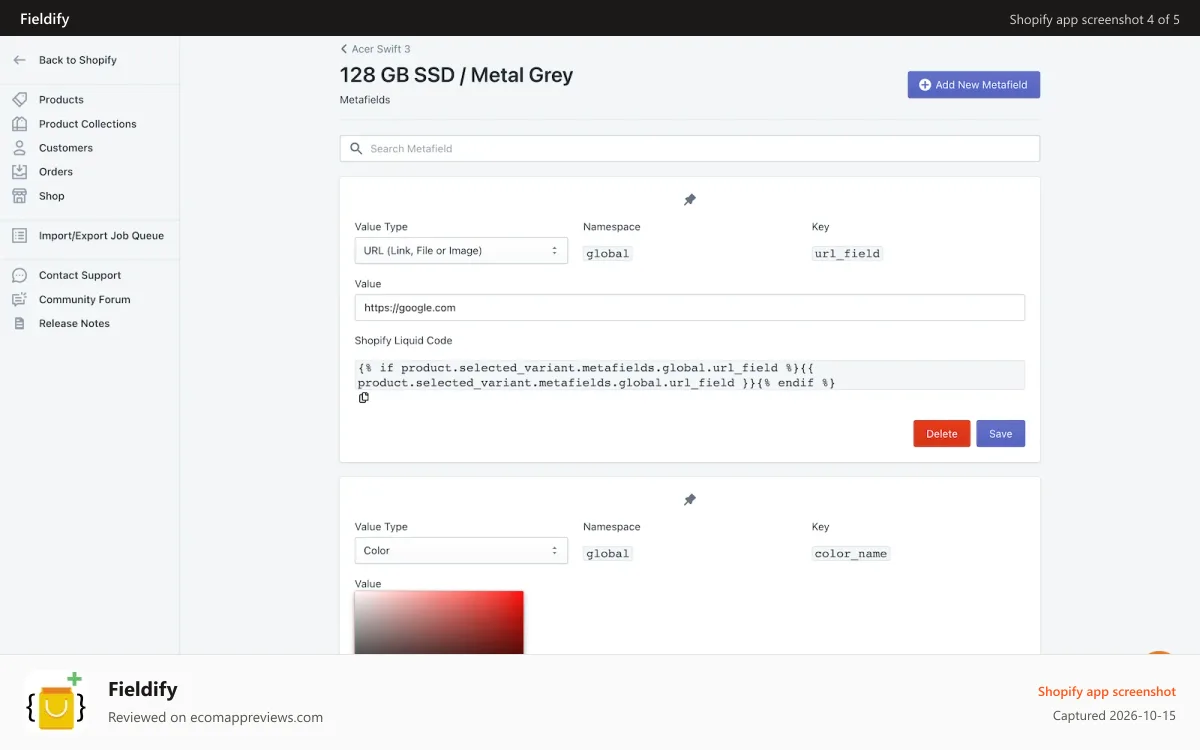Image resolution: width=1200 pixels, height=750 pixels.
Task: Click the 128 GB SSD / Metal Grey heading
Action: [x=456, y=75]
